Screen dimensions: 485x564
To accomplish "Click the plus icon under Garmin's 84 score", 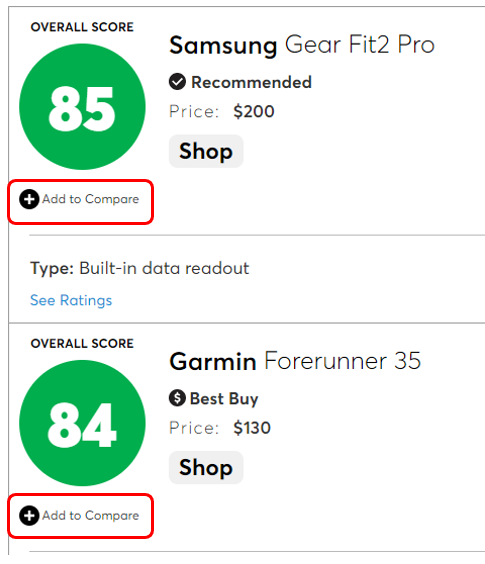I will point(29,515).
